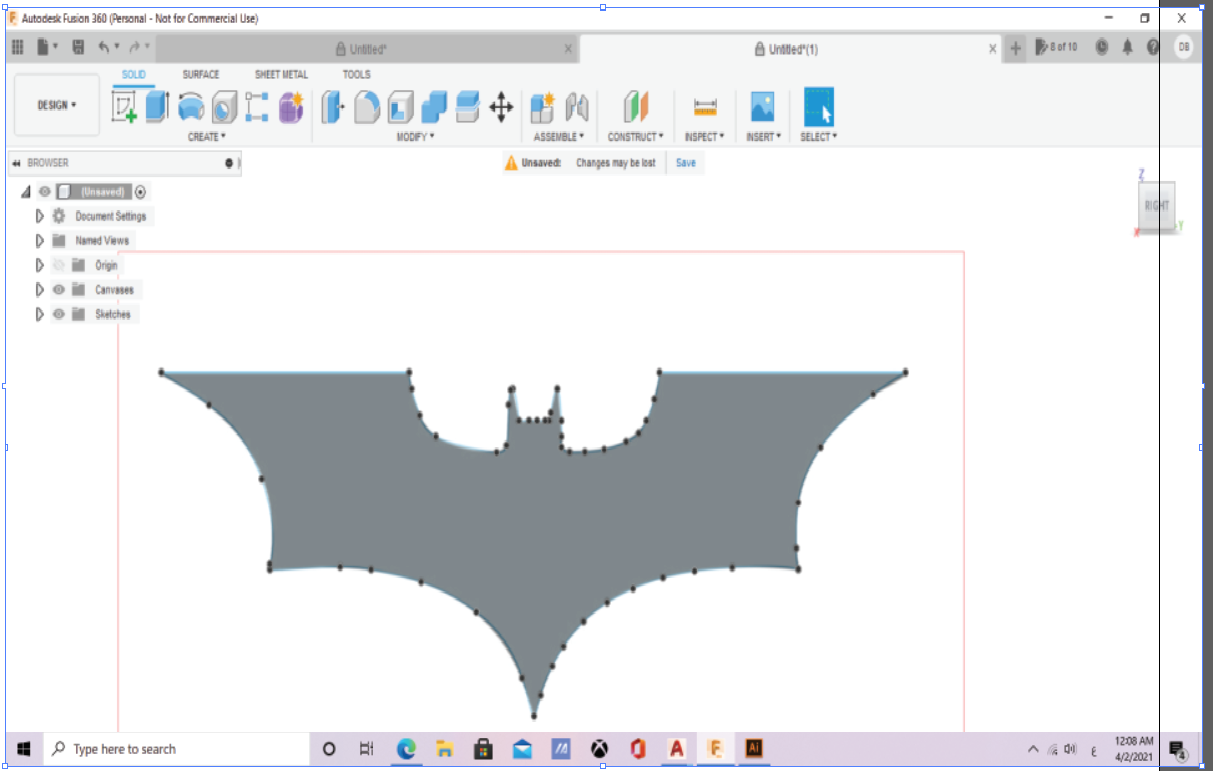Select the Revolve tool

pos(191,107)
